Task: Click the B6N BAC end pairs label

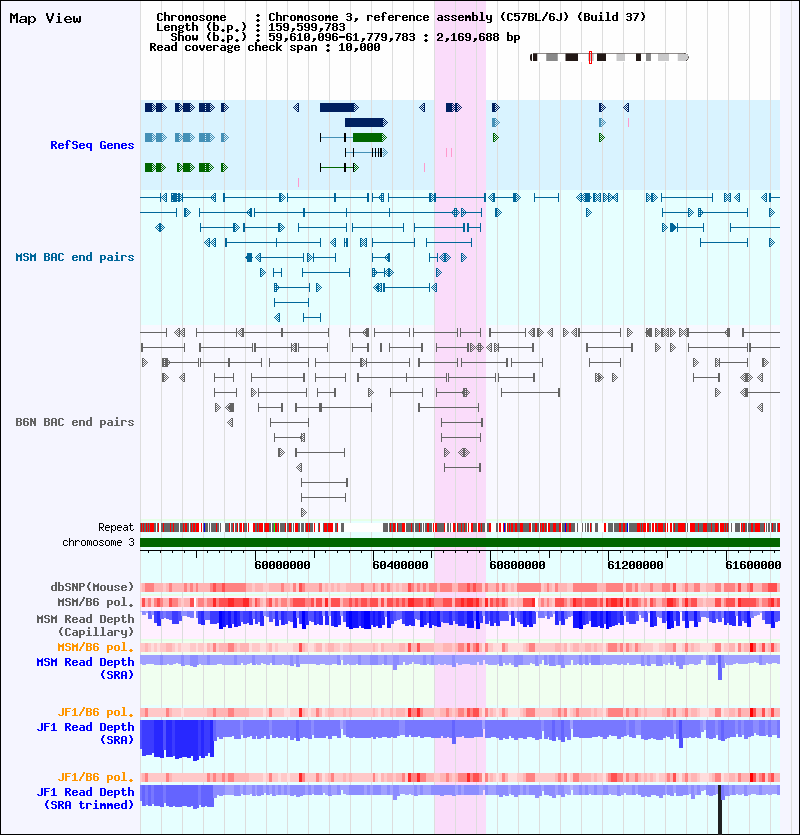Action: pos(75,422)
